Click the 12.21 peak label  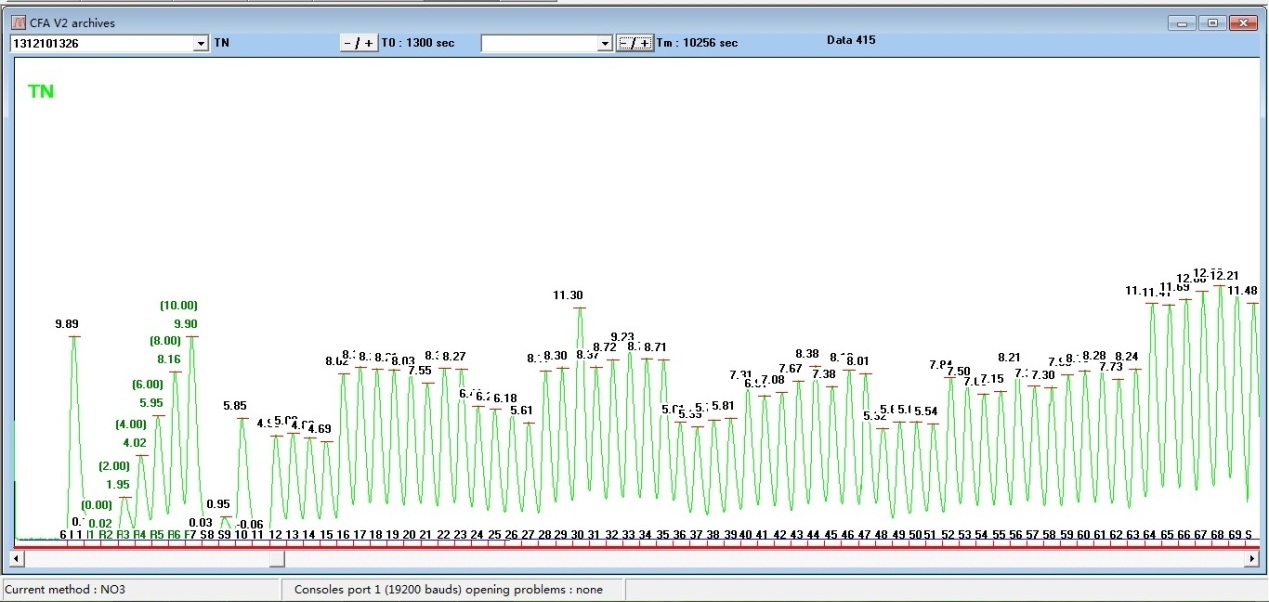click(x=1225, y=276)
